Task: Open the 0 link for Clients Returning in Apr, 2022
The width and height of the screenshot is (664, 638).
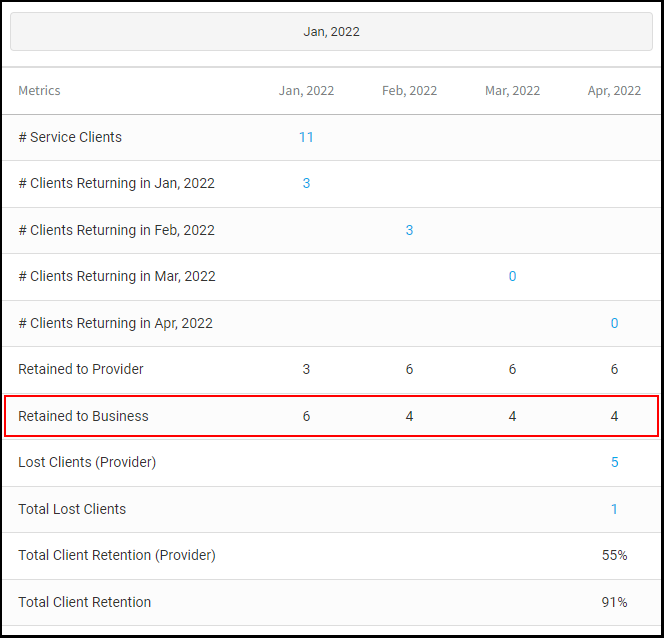Action: [614, 323]
